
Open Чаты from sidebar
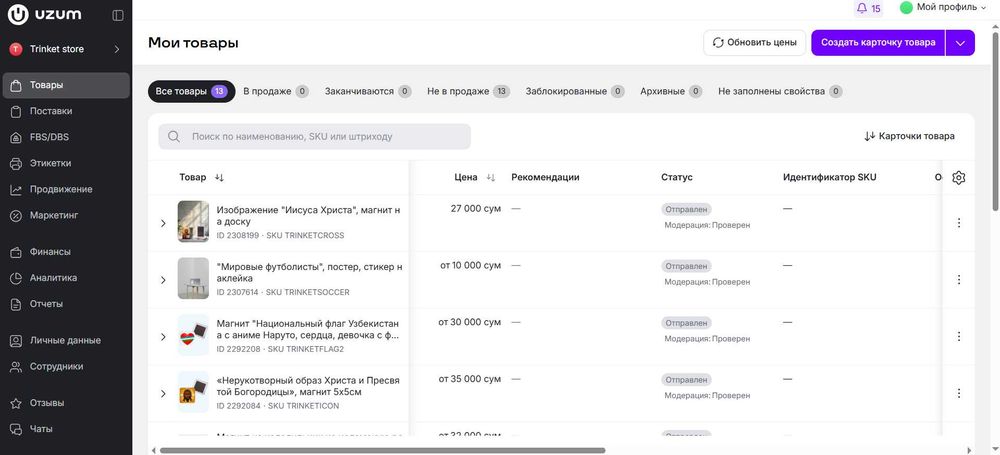click(41, 429)
